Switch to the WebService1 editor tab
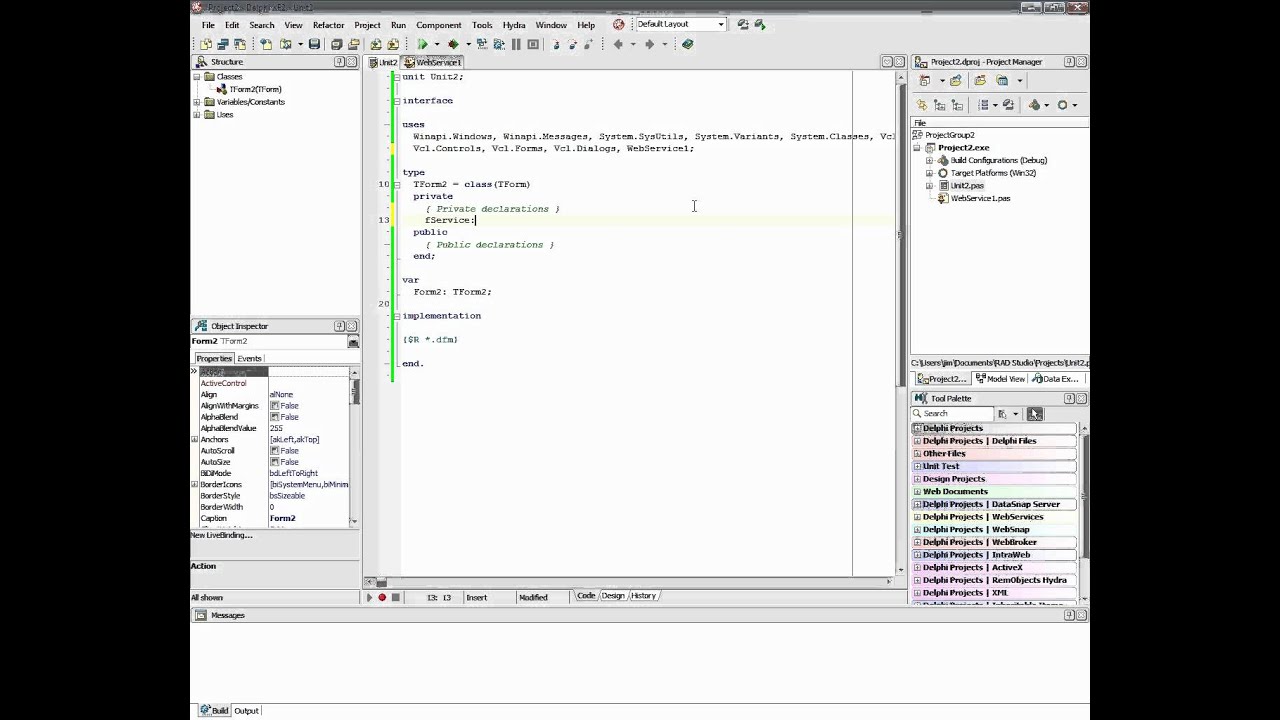This screenshot has height=720, width=1280. tap(433, 62)
